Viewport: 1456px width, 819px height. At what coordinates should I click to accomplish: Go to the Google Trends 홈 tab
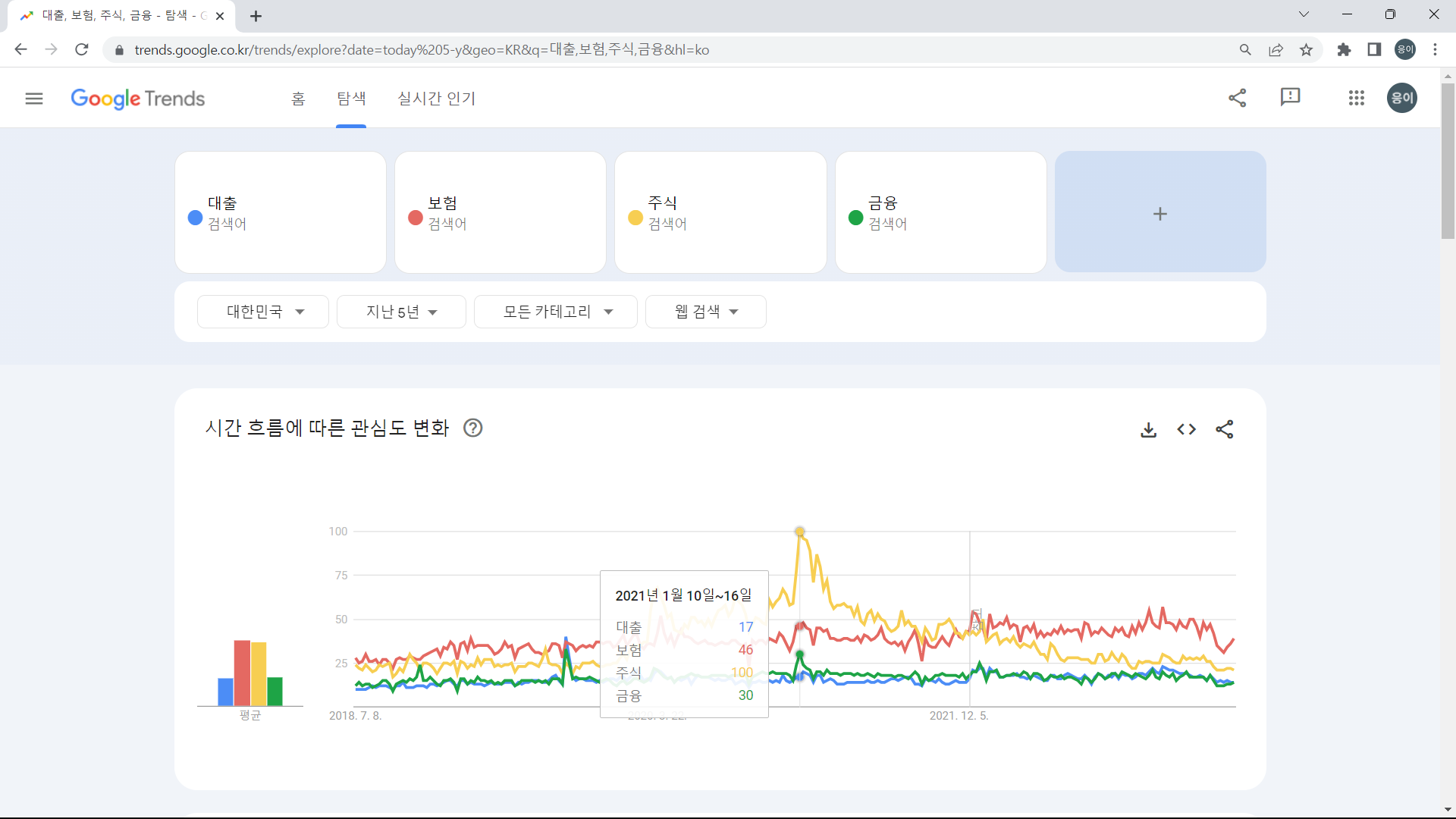pyautogui.click(x=297, y=98)
